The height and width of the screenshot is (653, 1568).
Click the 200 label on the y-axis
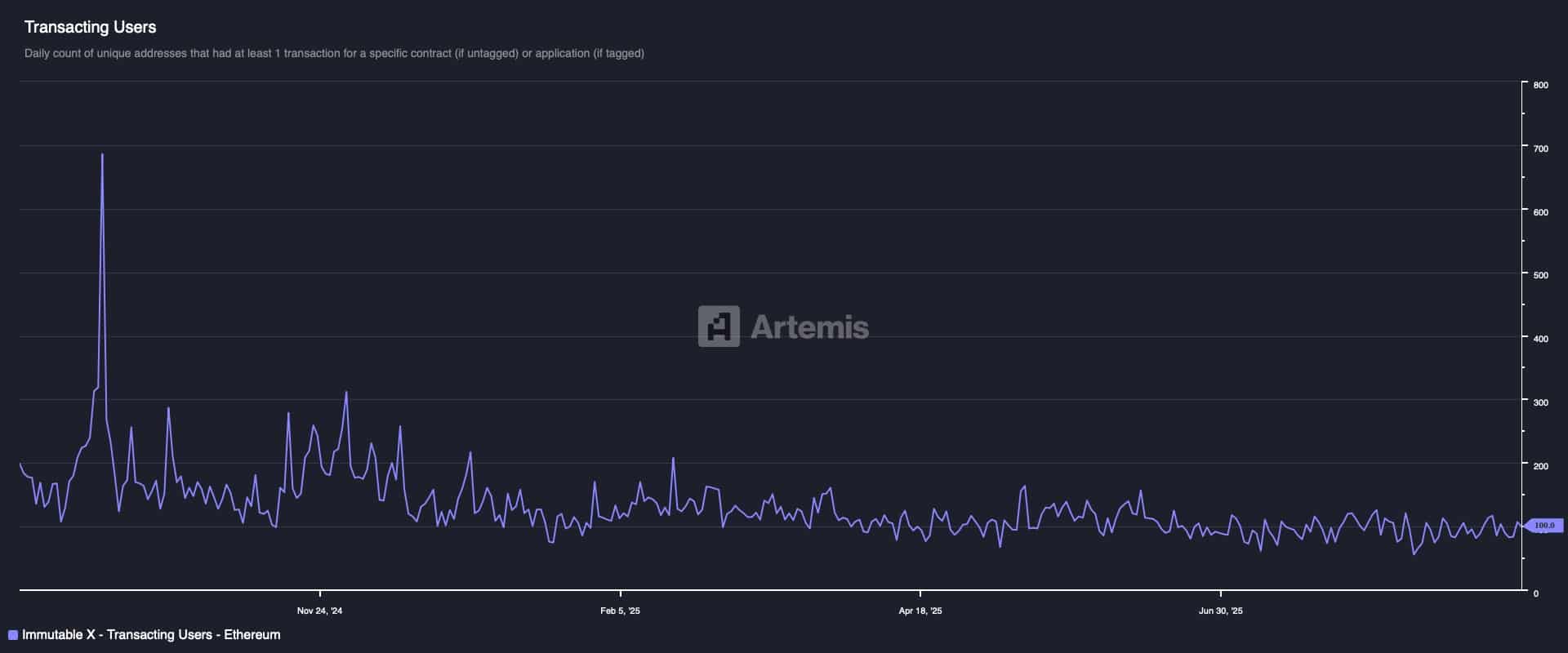point(1541,466)
